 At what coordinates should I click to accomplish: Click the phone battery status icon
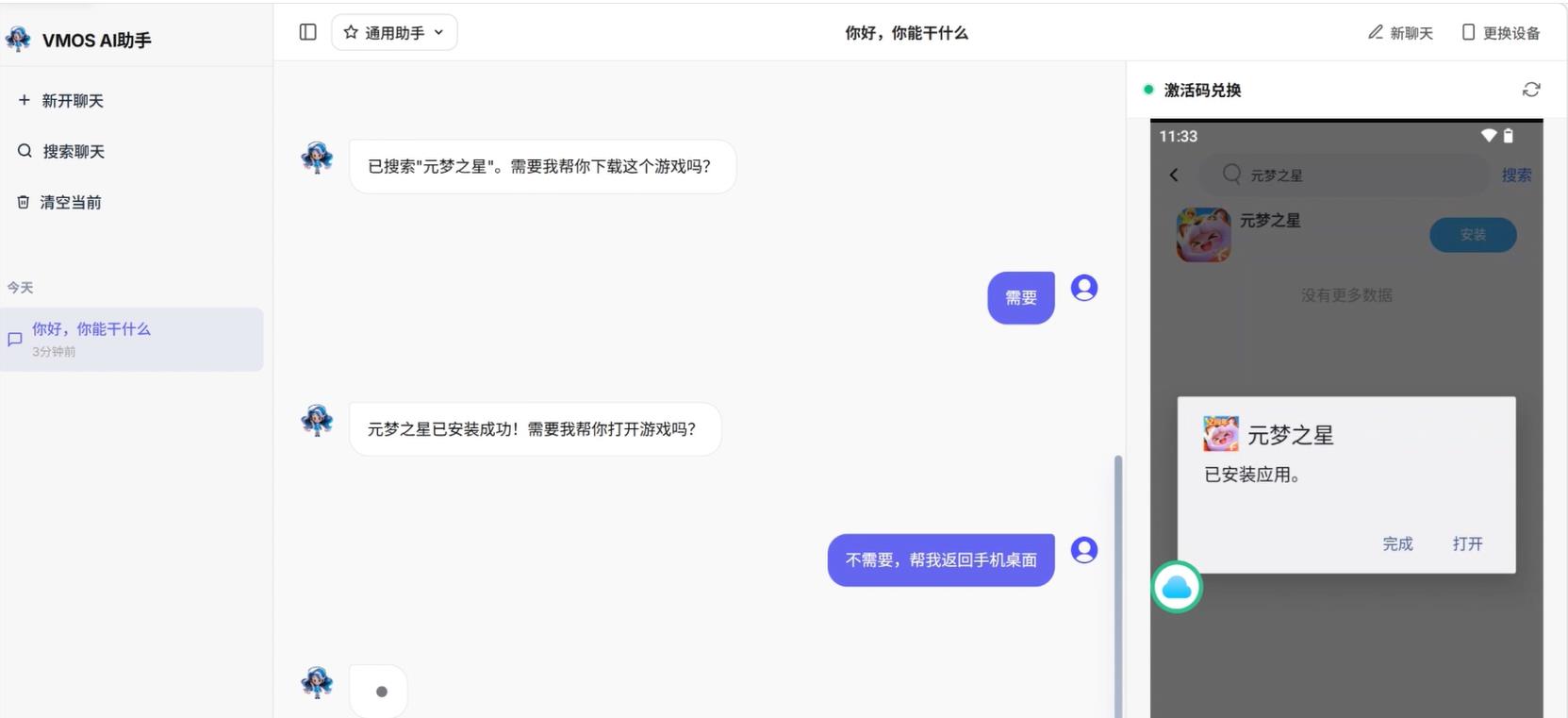point(1508,136)
